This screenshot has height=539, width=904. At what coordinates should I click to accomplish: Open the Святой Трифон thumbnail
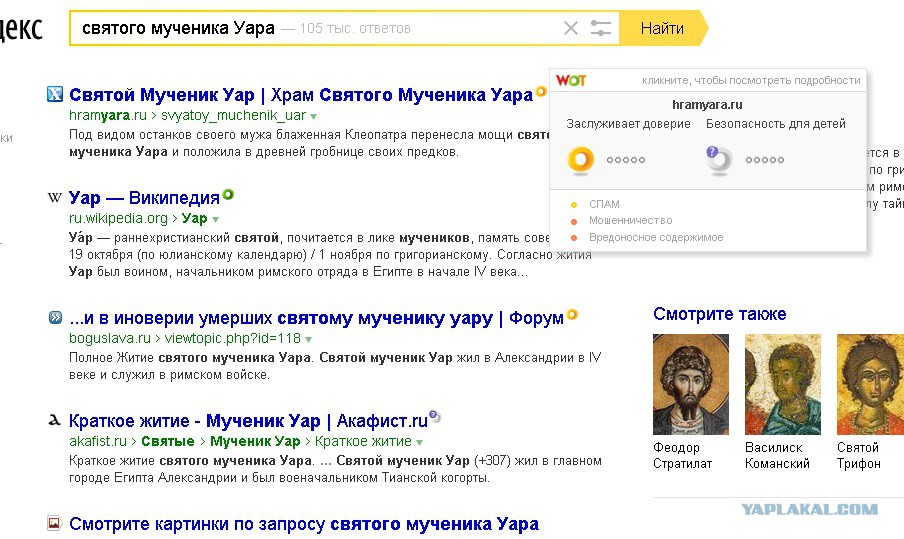pos(870,384)
